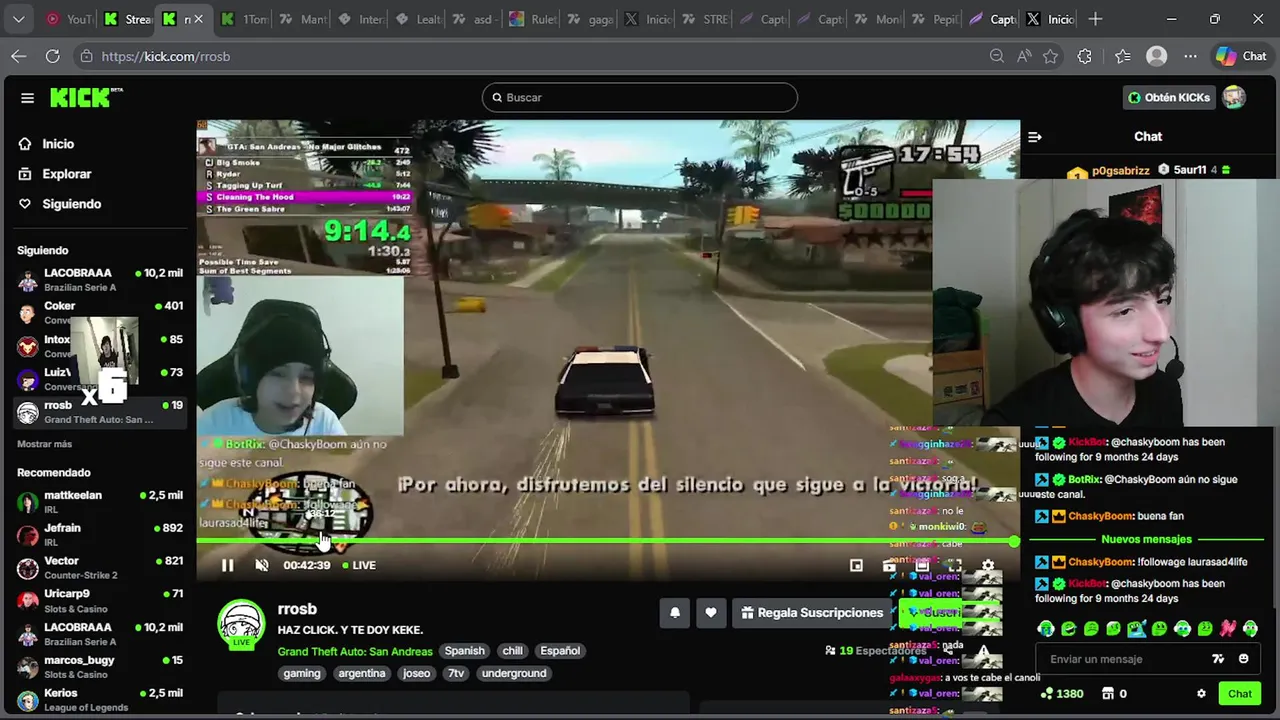Open Edge Copilot Chat button

tap(1242, 57)
